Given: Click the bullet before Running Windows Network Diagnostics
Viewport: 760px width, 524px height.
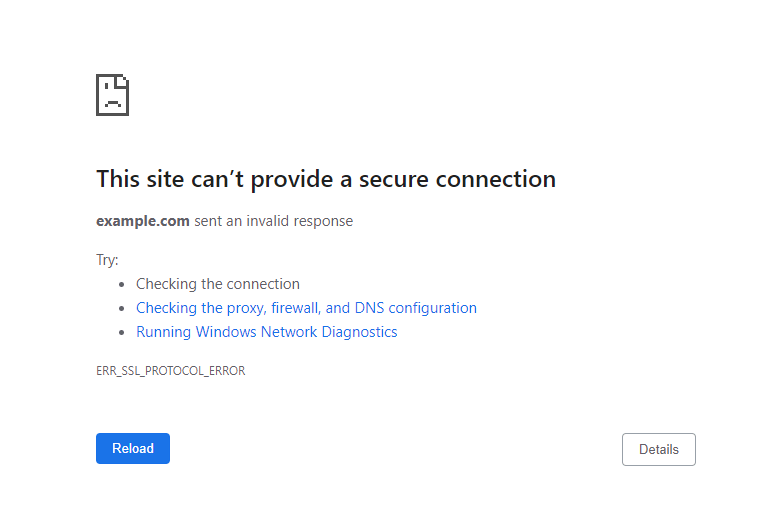Looking at the screenshot, I should click(x=122, y=332).
